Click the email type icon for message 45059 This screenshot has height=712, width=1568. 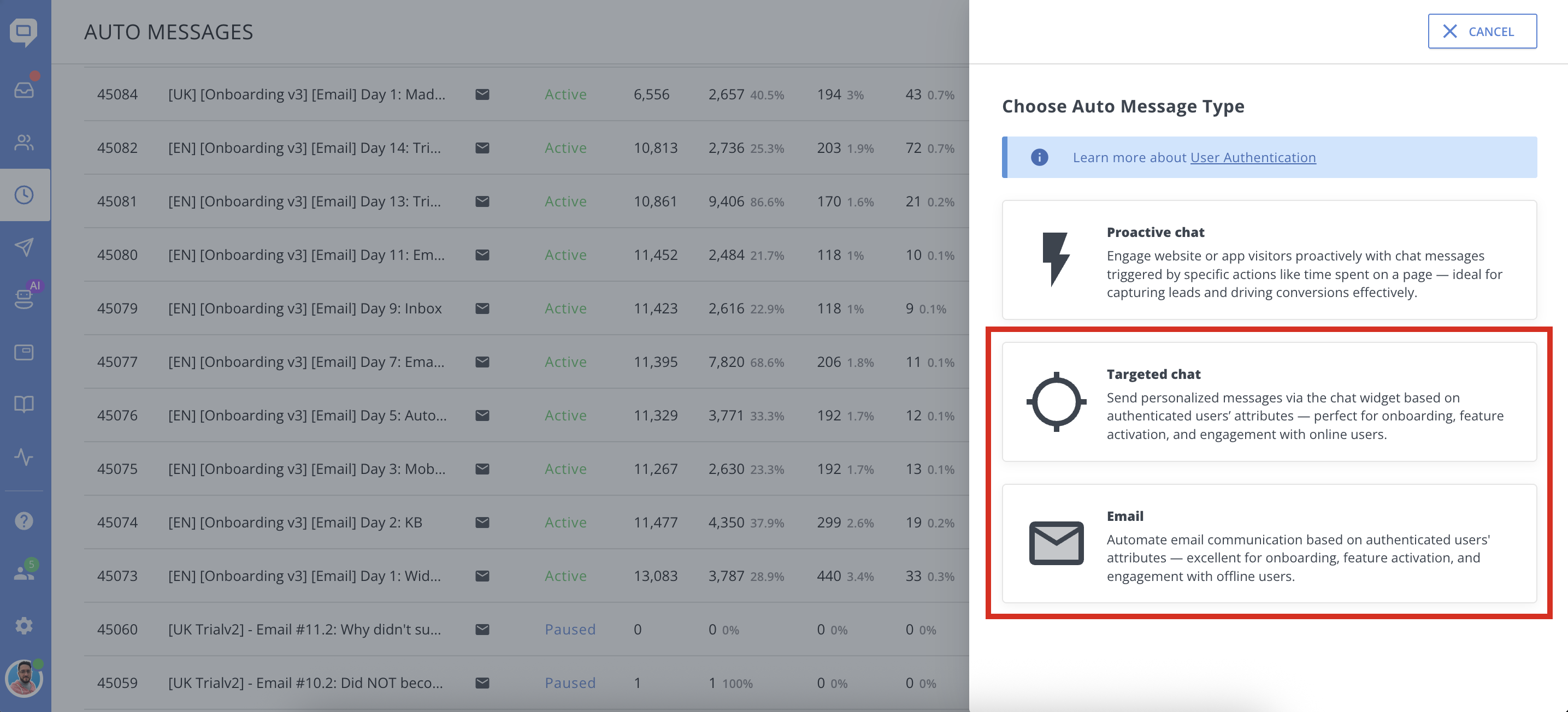click(482, 683)
